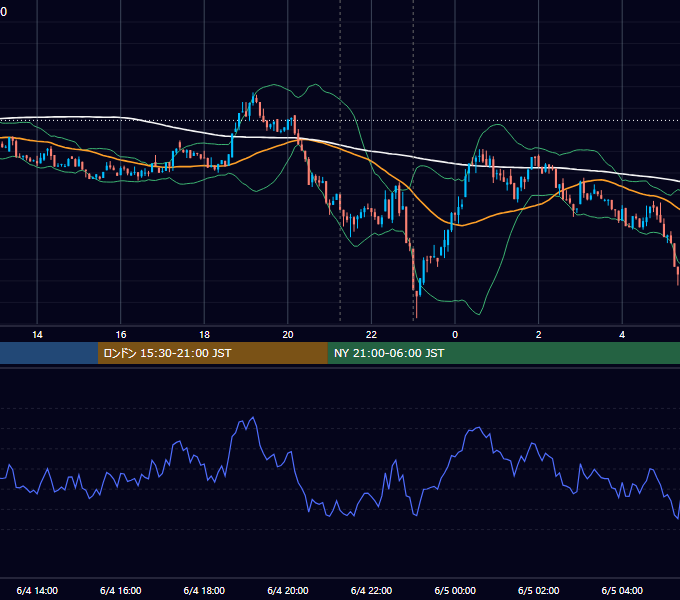Click the NY 21:00-06:00 JST session bar
Viewport: 680px width, 600px height.
point(503,353)
